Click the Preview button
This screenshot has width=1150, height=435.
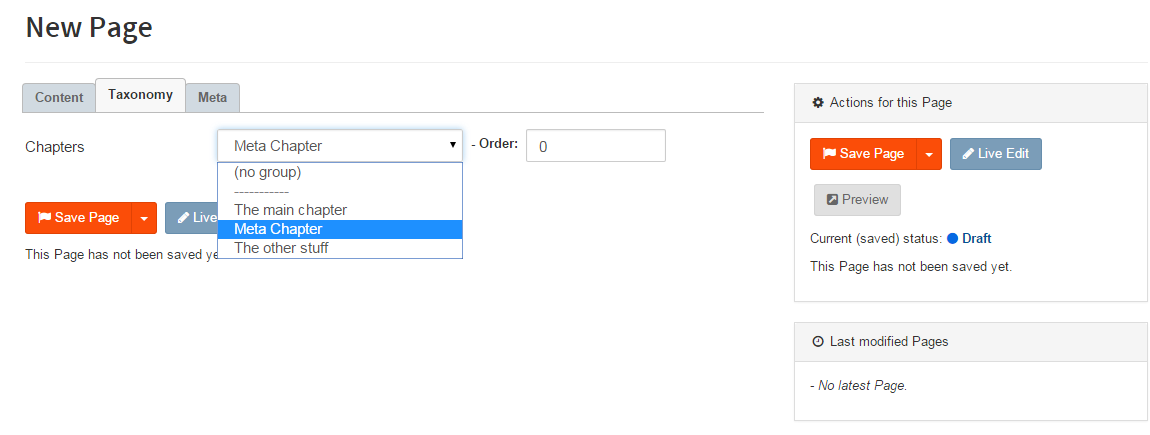click(x=857, y=200)
